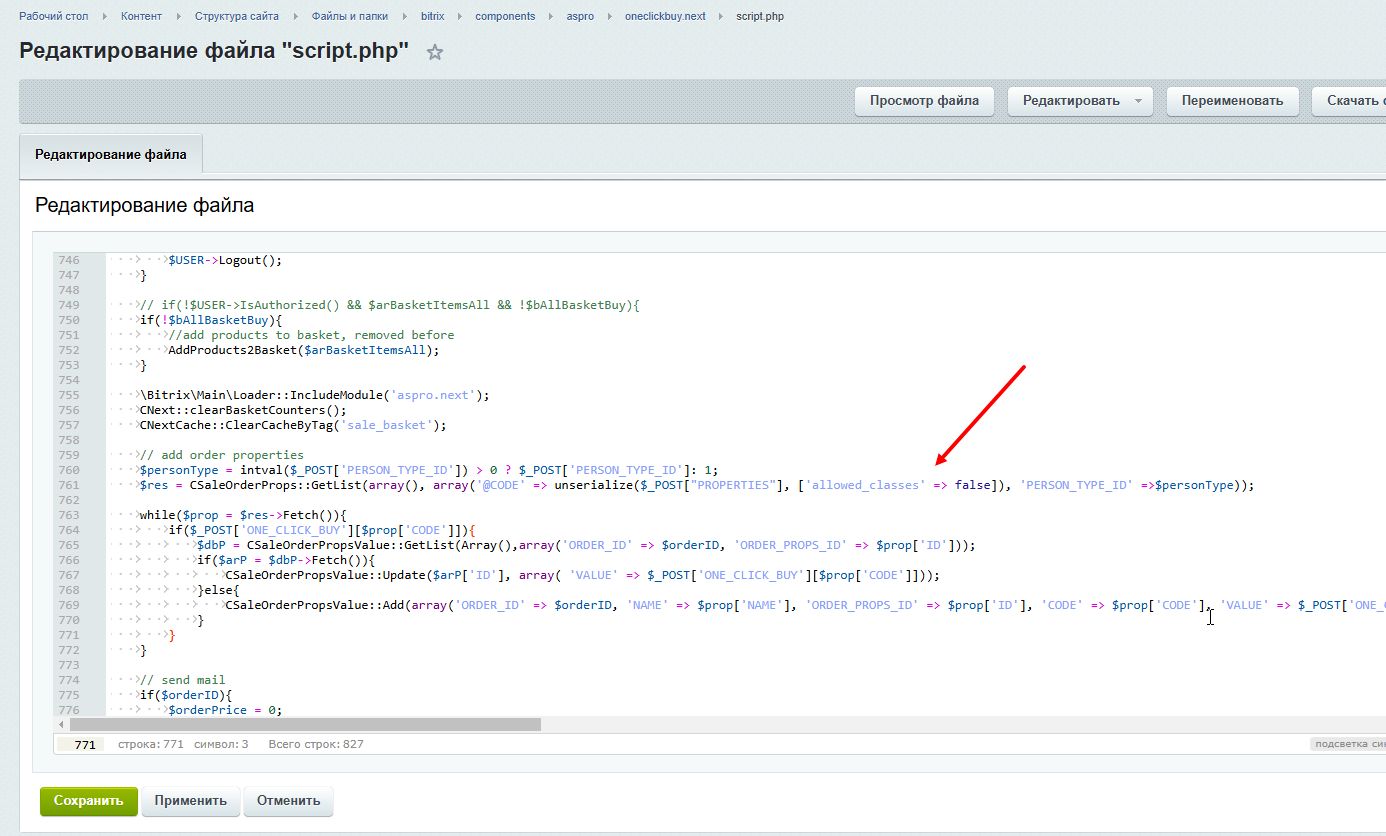Click the horizontal scrollbar thumb in editor

click(x=305, y=724)
